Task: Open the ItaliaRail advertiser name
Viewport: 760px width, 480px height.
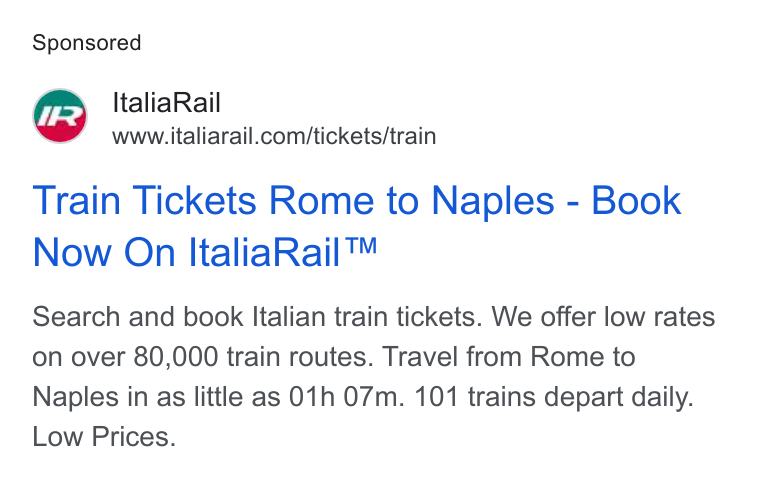Action: pyautogui.click(x=166, y=103)
